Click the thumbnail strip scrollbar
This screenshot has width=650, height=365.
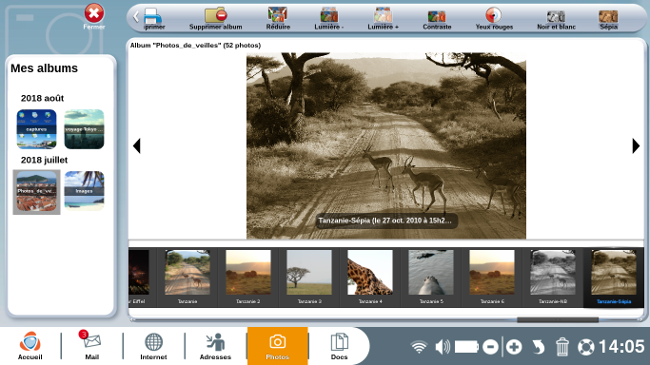point(558,320)
